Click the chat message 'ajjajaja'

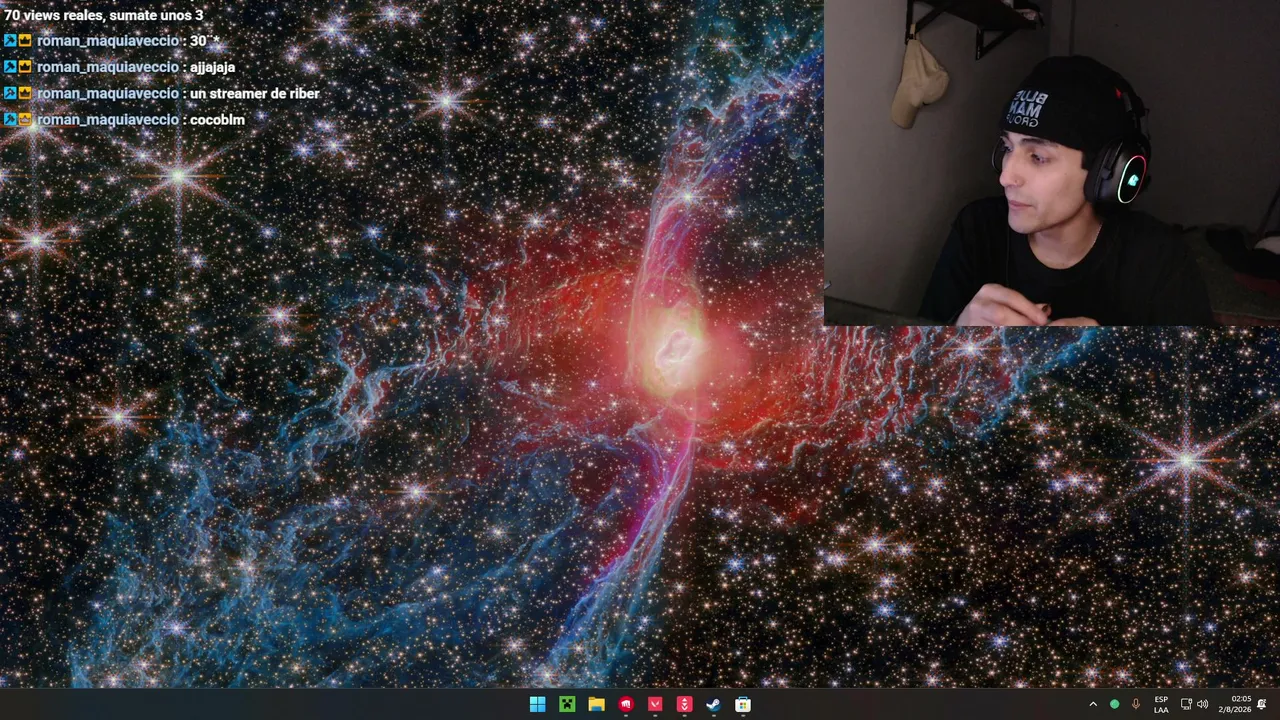[x=212, y=67]
